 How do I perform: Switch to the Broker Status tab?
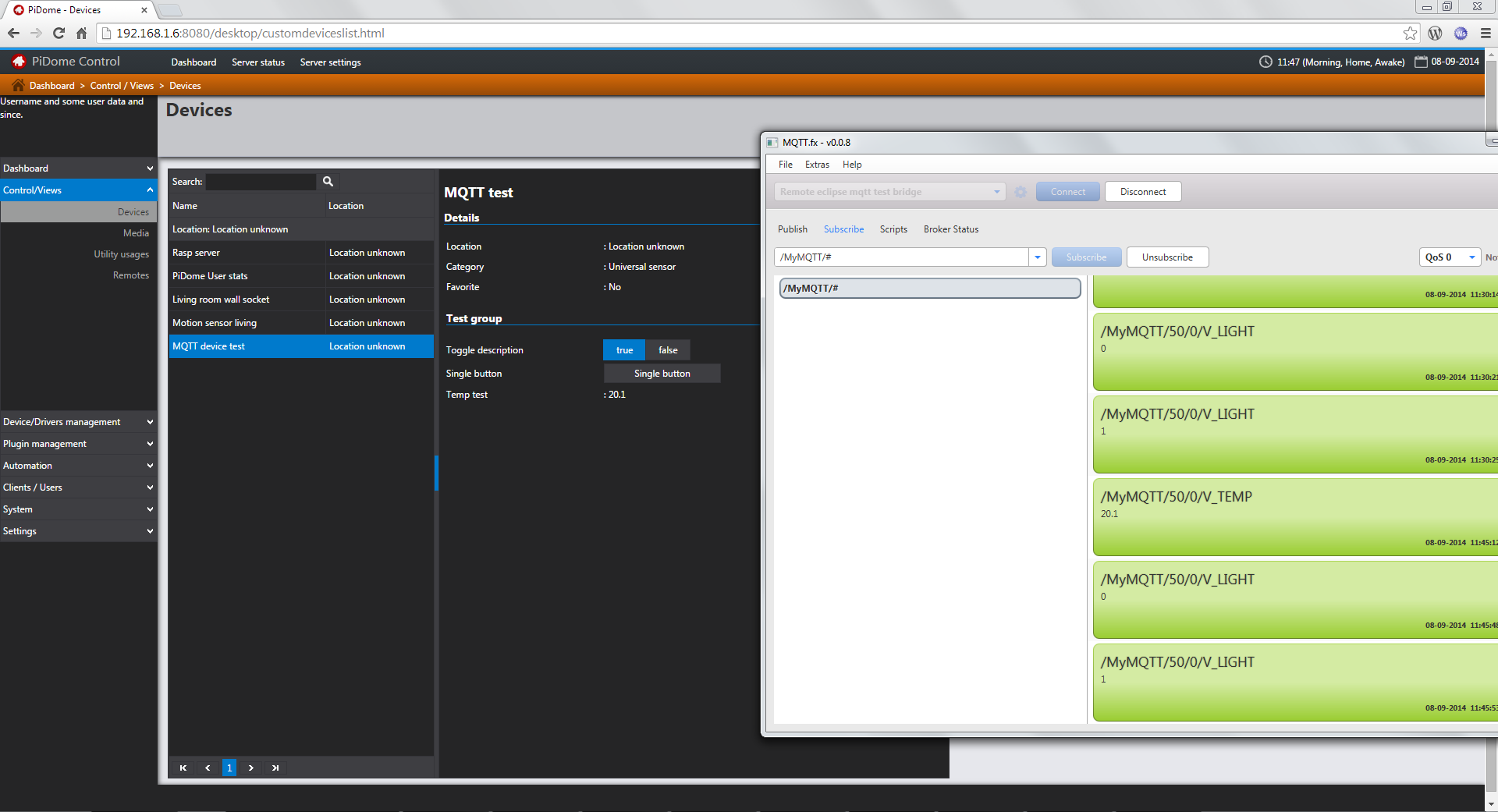[x=950, y=229]
